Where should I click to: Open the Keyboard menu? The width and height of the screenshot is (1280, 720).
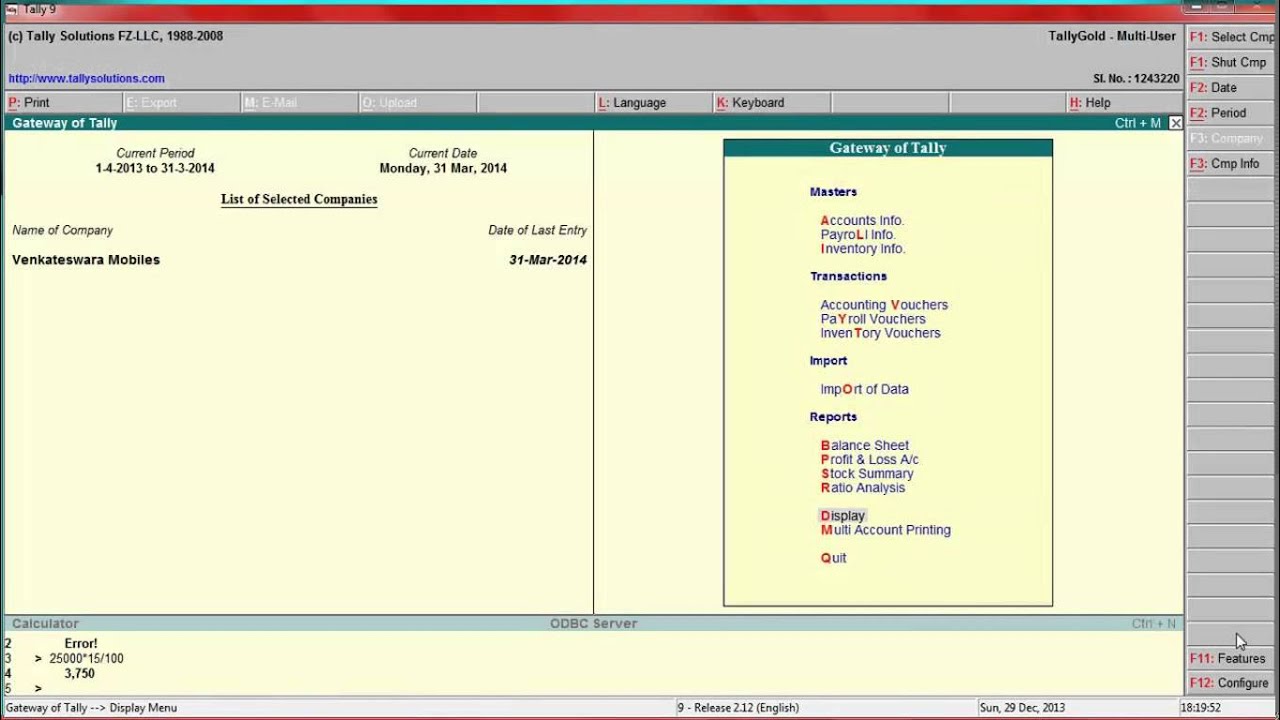tap(771, 102)
